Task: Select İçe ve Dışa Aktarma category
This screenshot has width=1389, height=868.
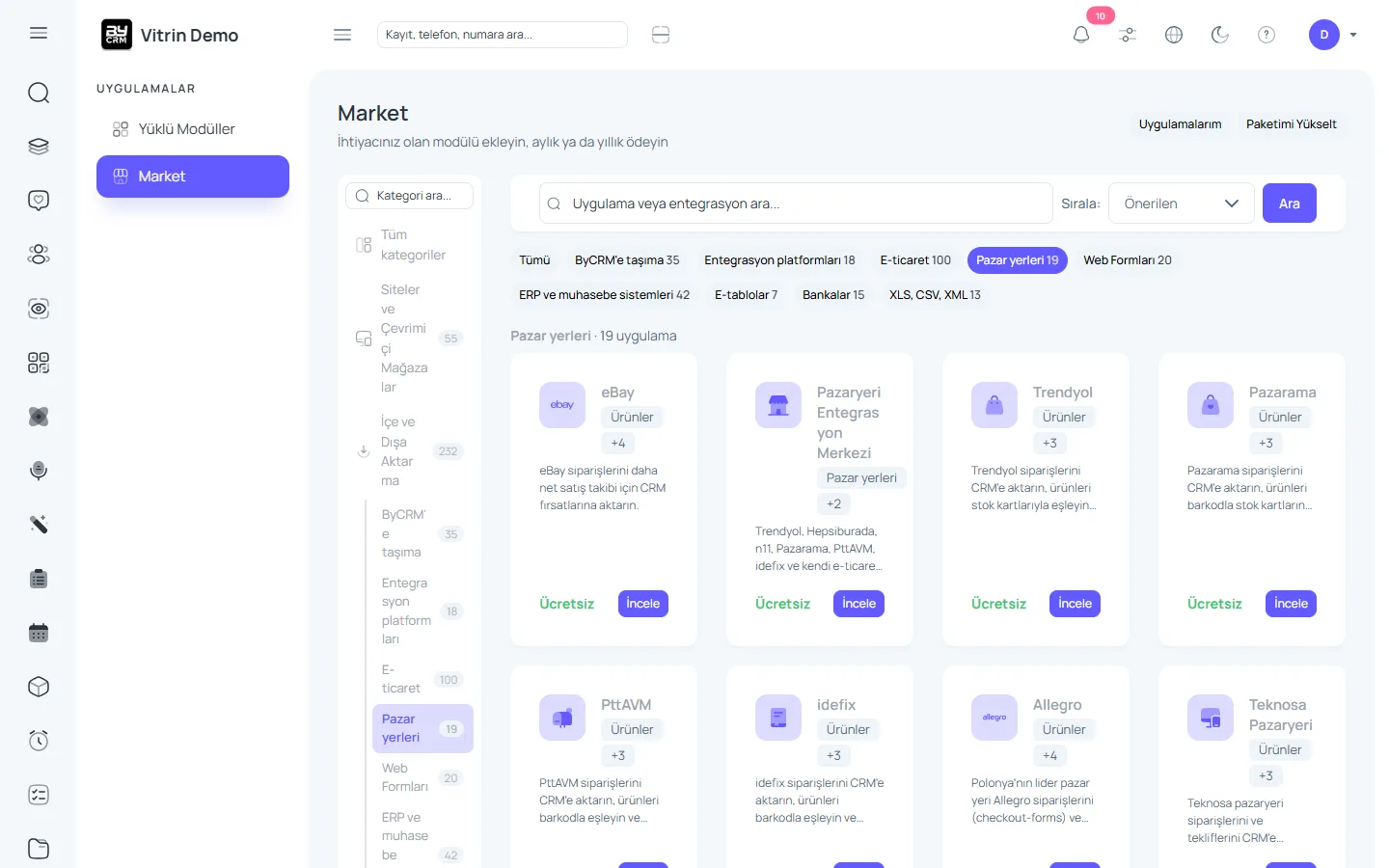Action: (x=410, y=451)
